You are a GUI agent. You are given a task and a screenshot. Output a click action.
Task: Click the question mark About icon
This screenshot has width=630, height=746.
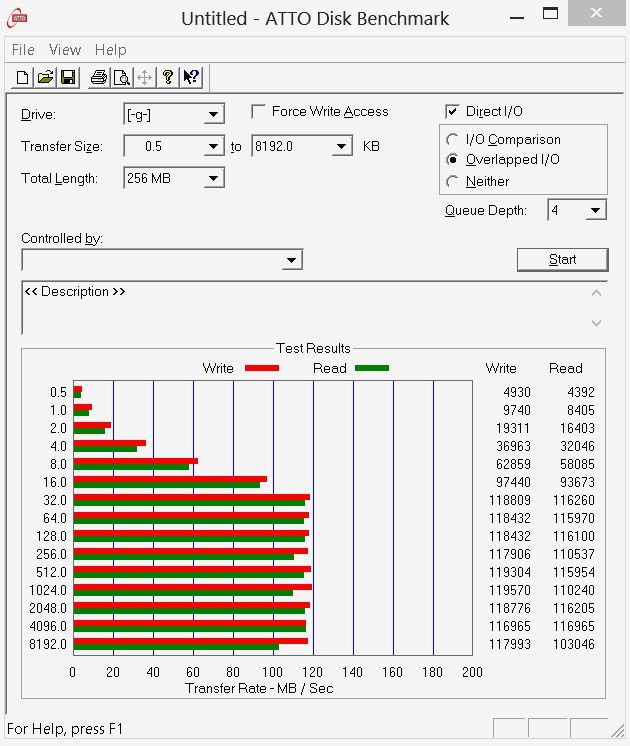point(167,77)
